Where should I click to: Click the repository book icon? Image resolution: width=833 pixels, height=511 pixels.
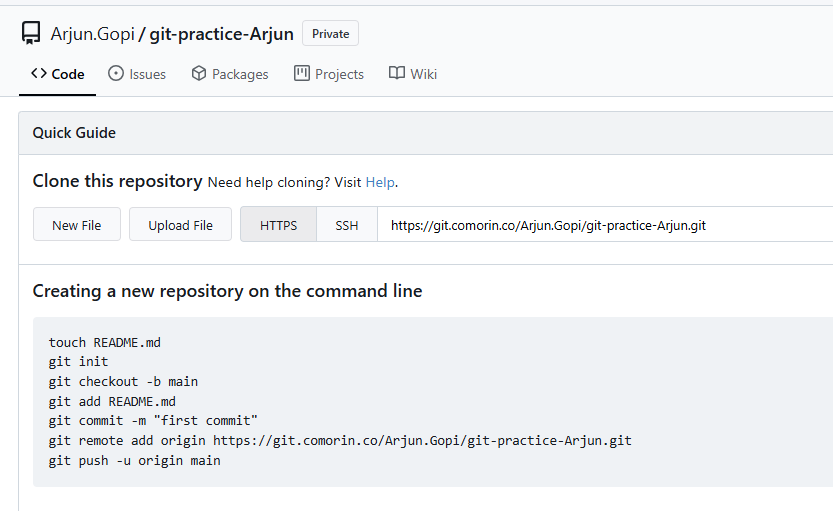tap(31, 34)
